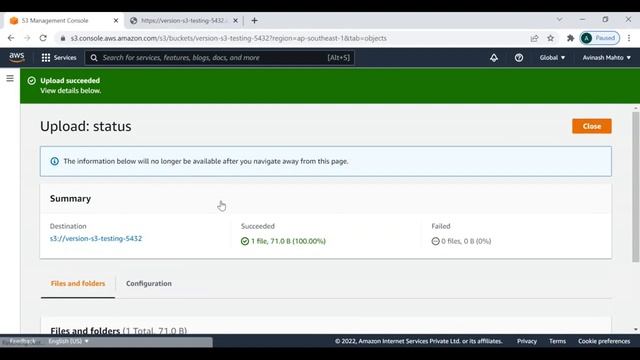This screenshot has width=640, height=360.
Task: Go back with browser back arrow
Action: pyautogui.click(x=11, y=38)
